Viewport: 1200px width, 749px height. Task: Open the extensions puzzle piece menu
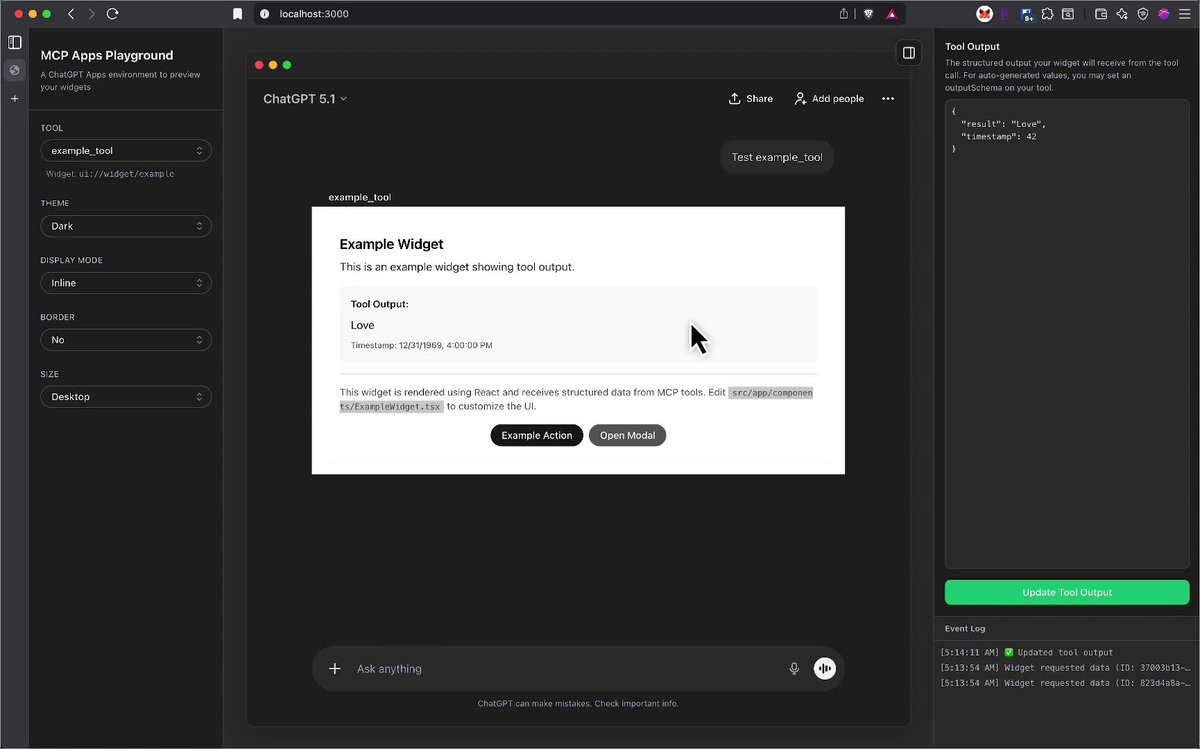point(1047,14)
